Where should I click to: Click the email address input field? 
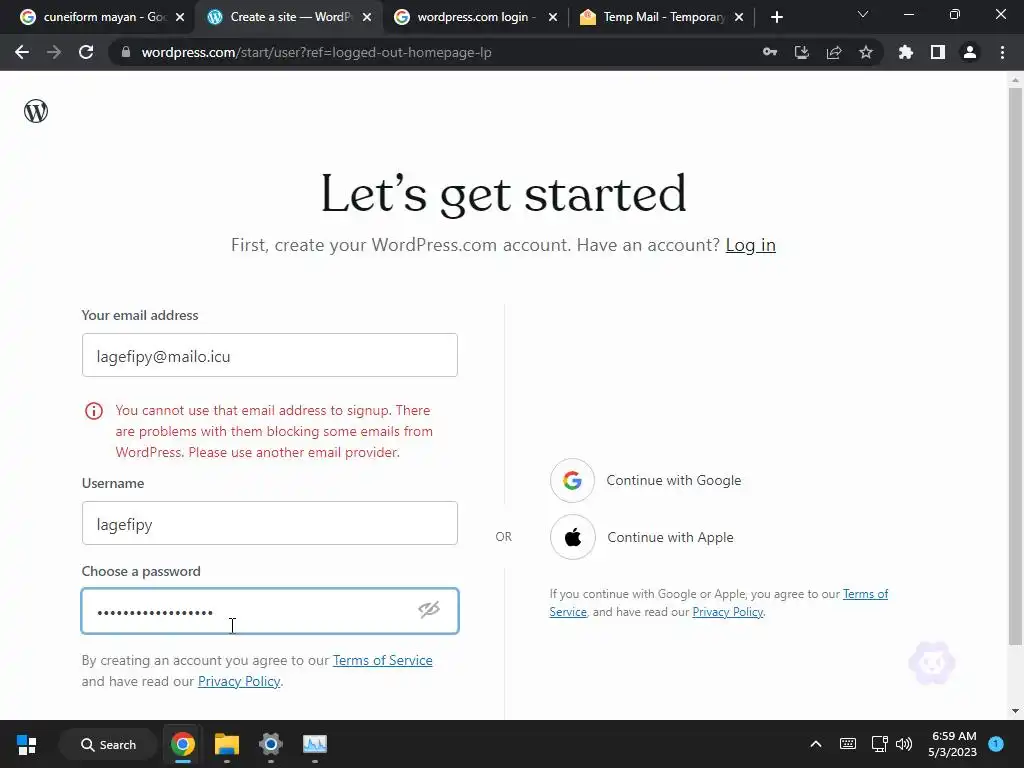click(x=270, y=355)
